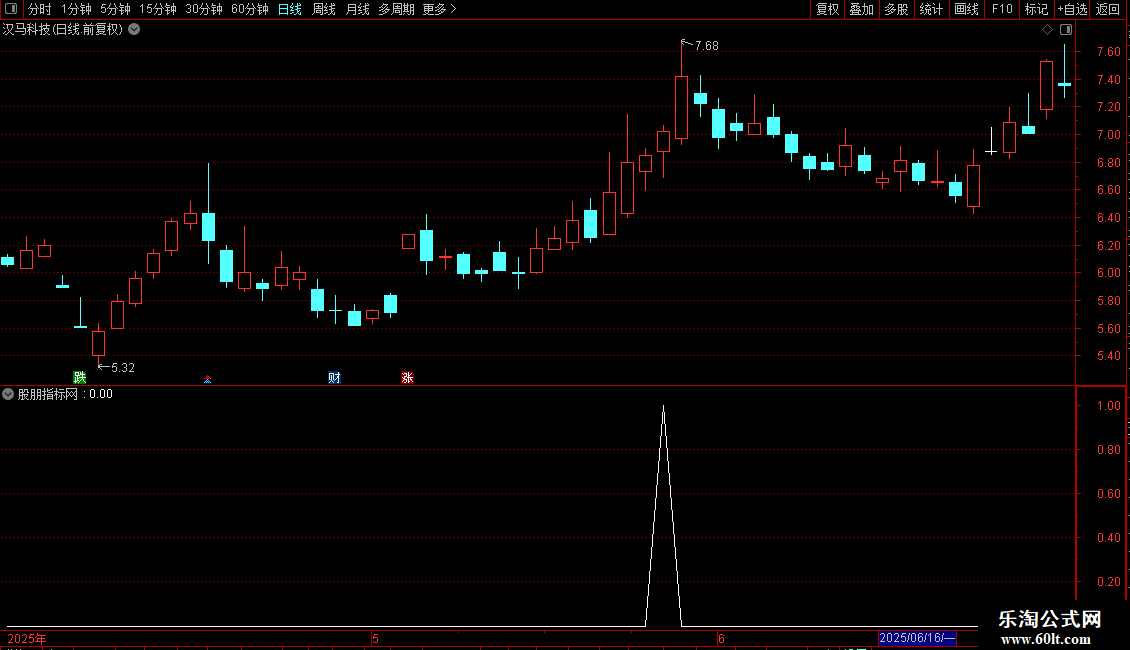Screen dimensions: 1130x650
Task: Click the 叠加 overlay button
Action: point(861,9)
